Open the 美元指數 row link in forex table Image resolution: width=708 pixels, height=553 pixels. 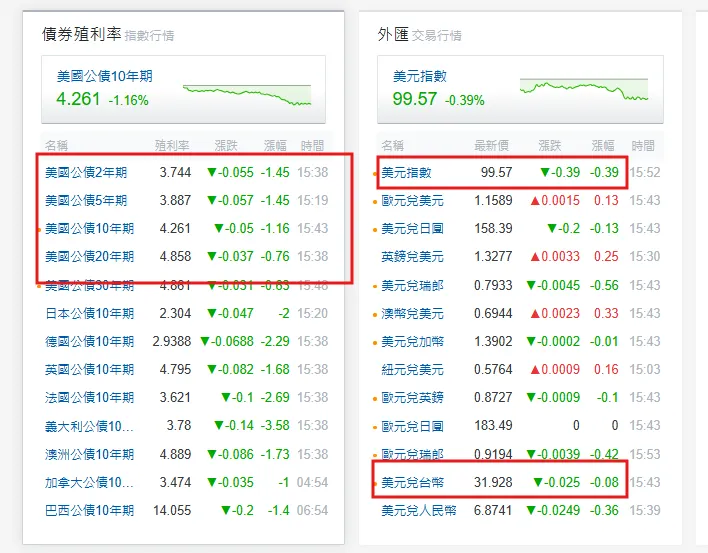coord(406,172)
